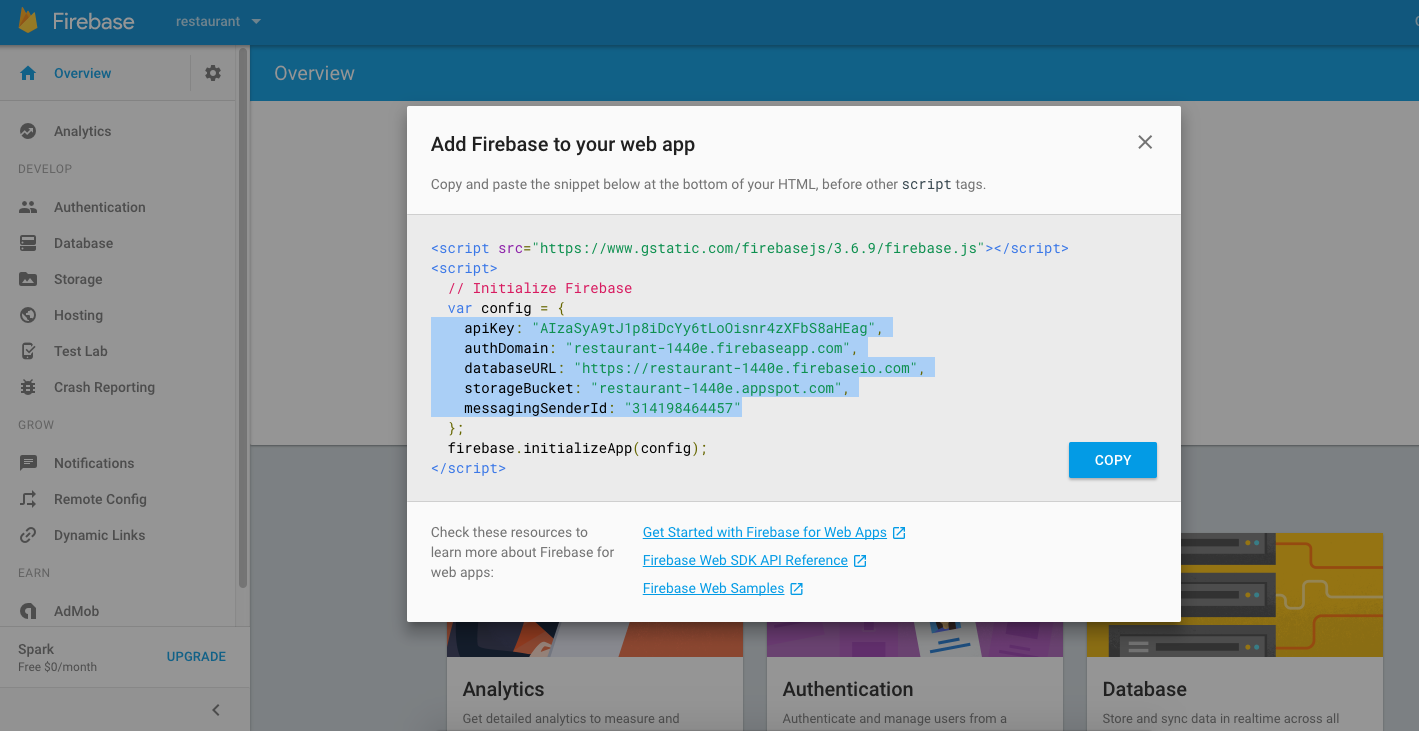Click the Database icon in sidebar
Viewport: 1419px width, 731px height.
pyautogui.click(x=28, y=243)
